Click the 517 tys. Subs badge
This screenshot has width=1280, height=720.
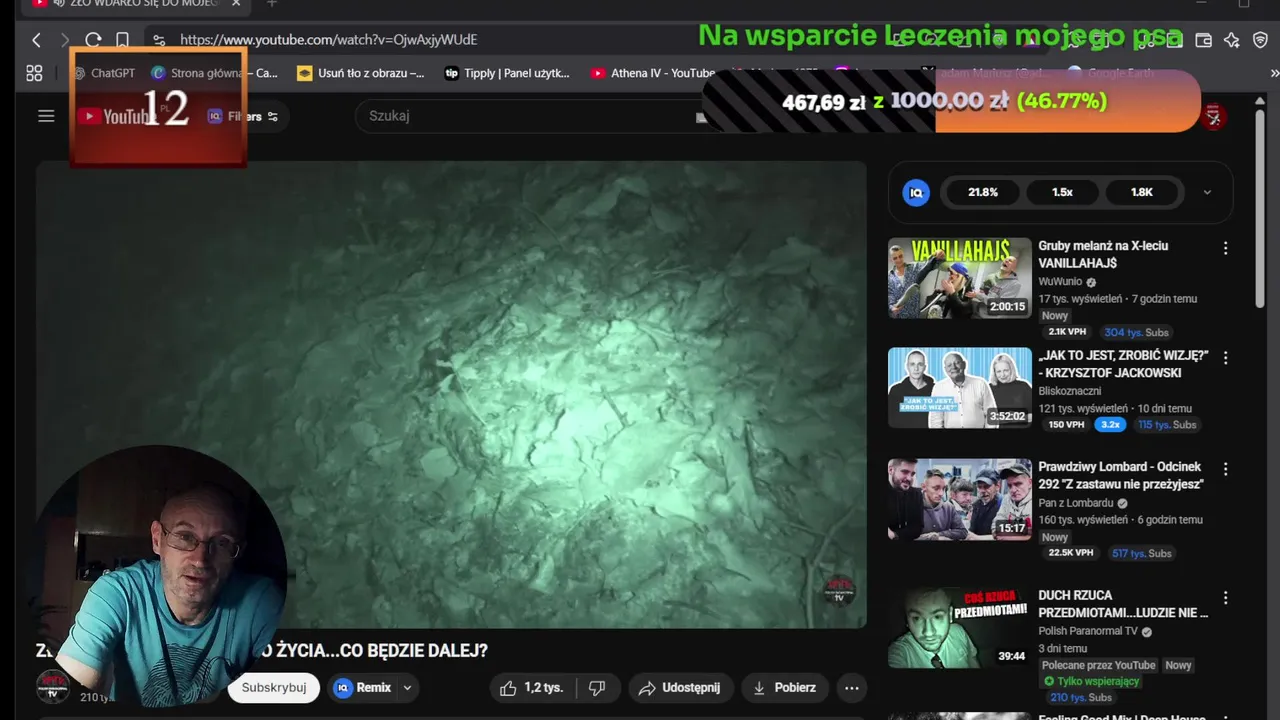[x=1141, y=553]
